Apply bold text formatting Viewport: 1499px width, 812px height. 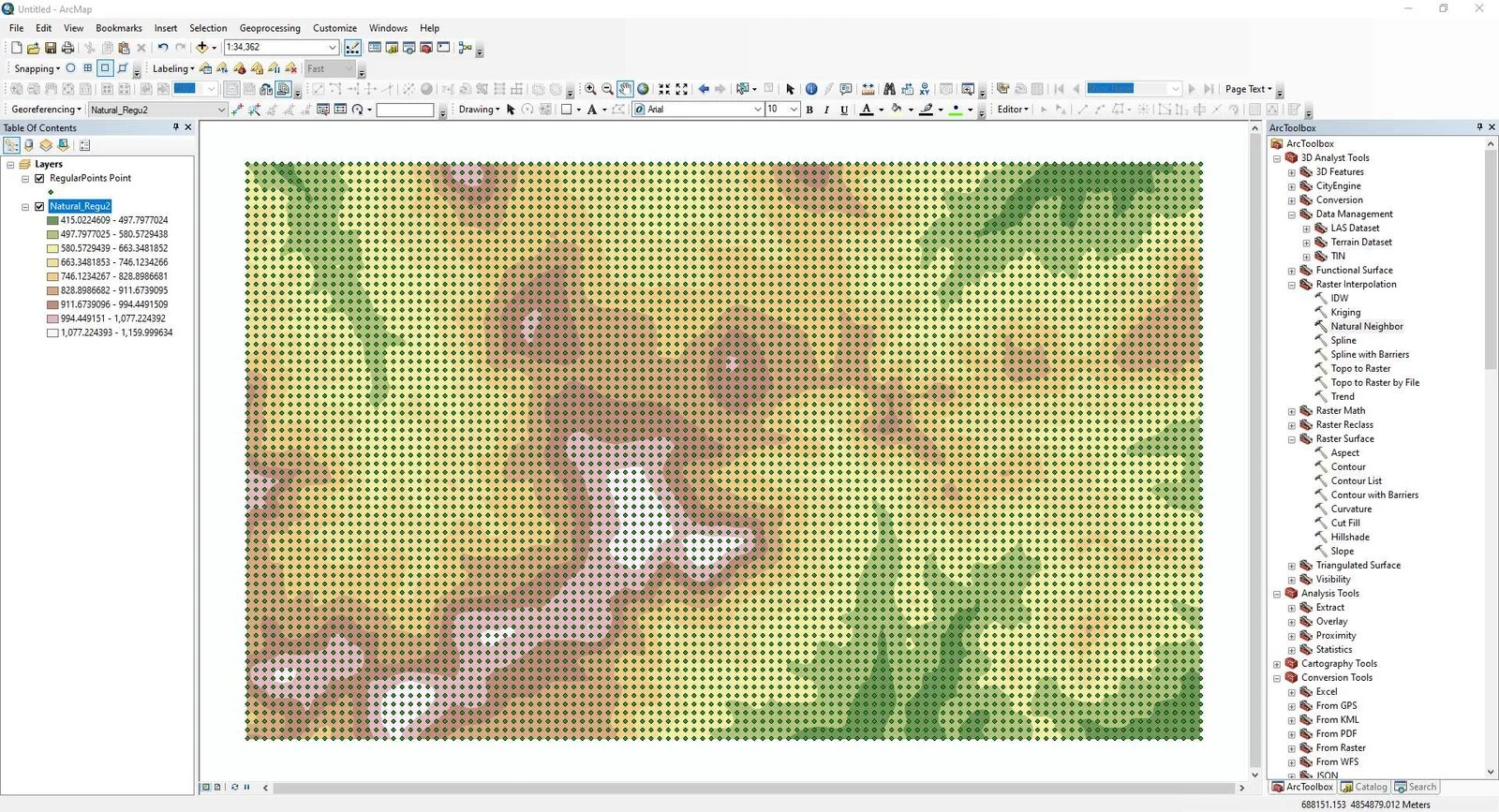coord(809,110)
